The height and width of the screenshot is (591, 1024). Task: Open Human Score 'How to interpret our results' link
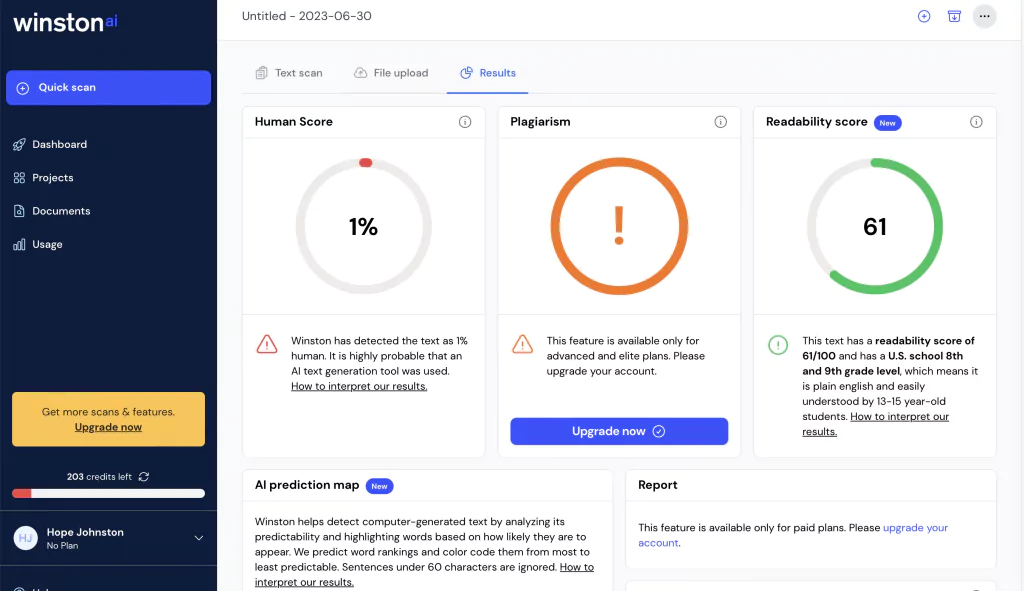[x=359, y=387]
